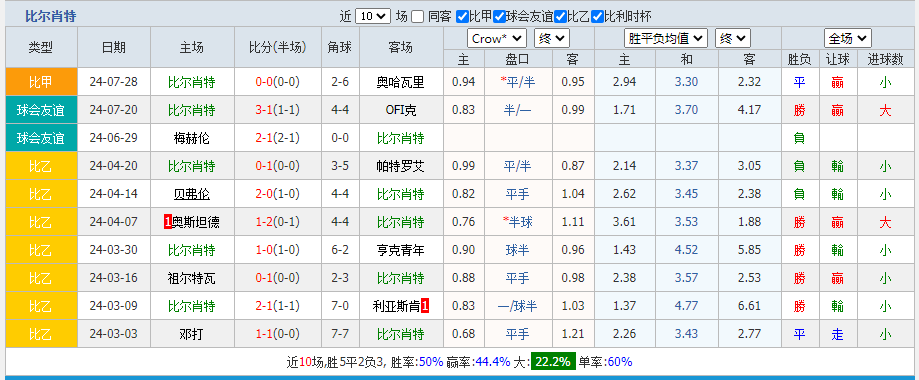Open the 祖尔特瓦 team link
The image size is (919, 380).
[192, 278]
